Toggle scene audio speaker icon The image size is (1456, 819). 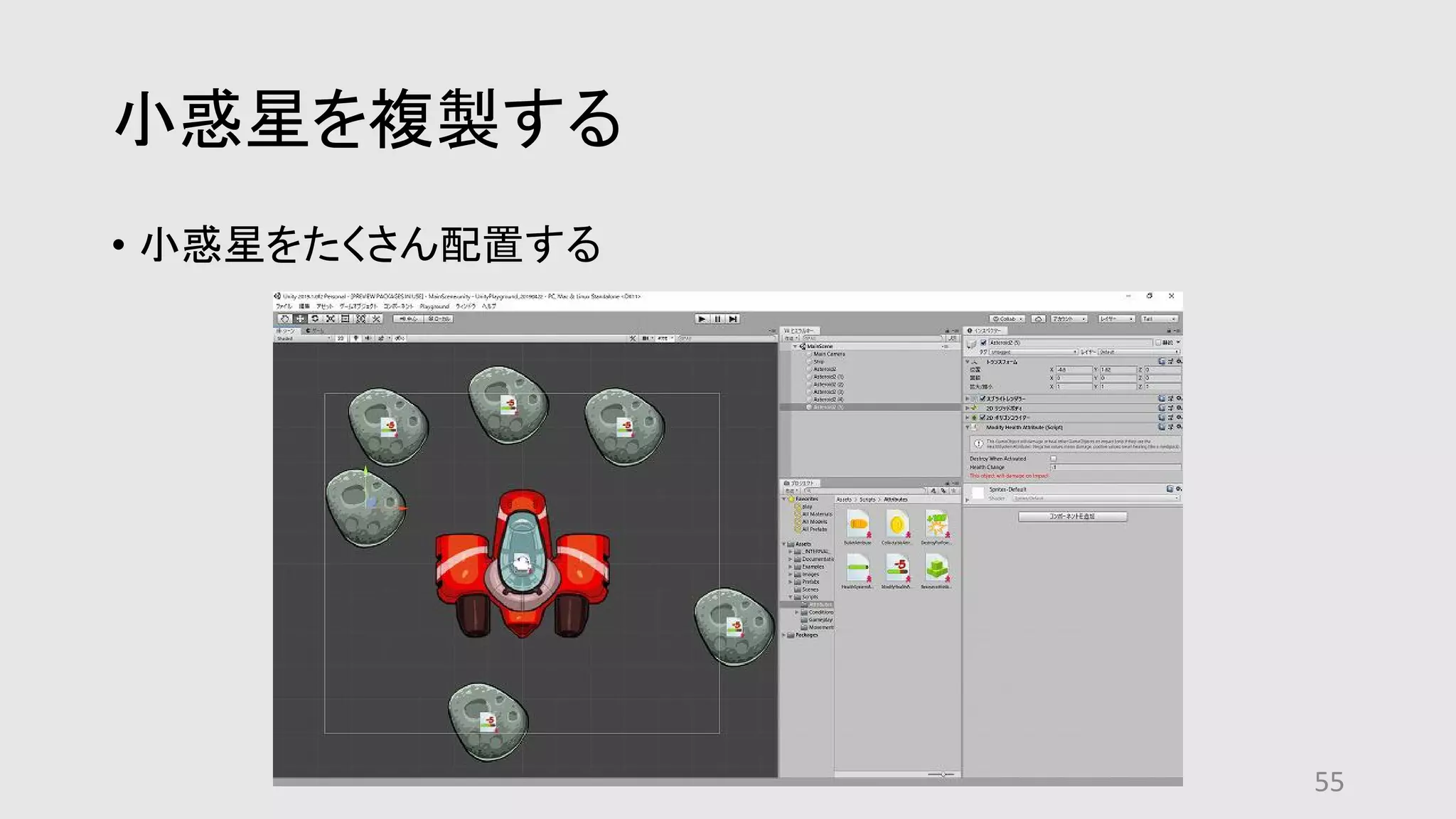(368, 338)
